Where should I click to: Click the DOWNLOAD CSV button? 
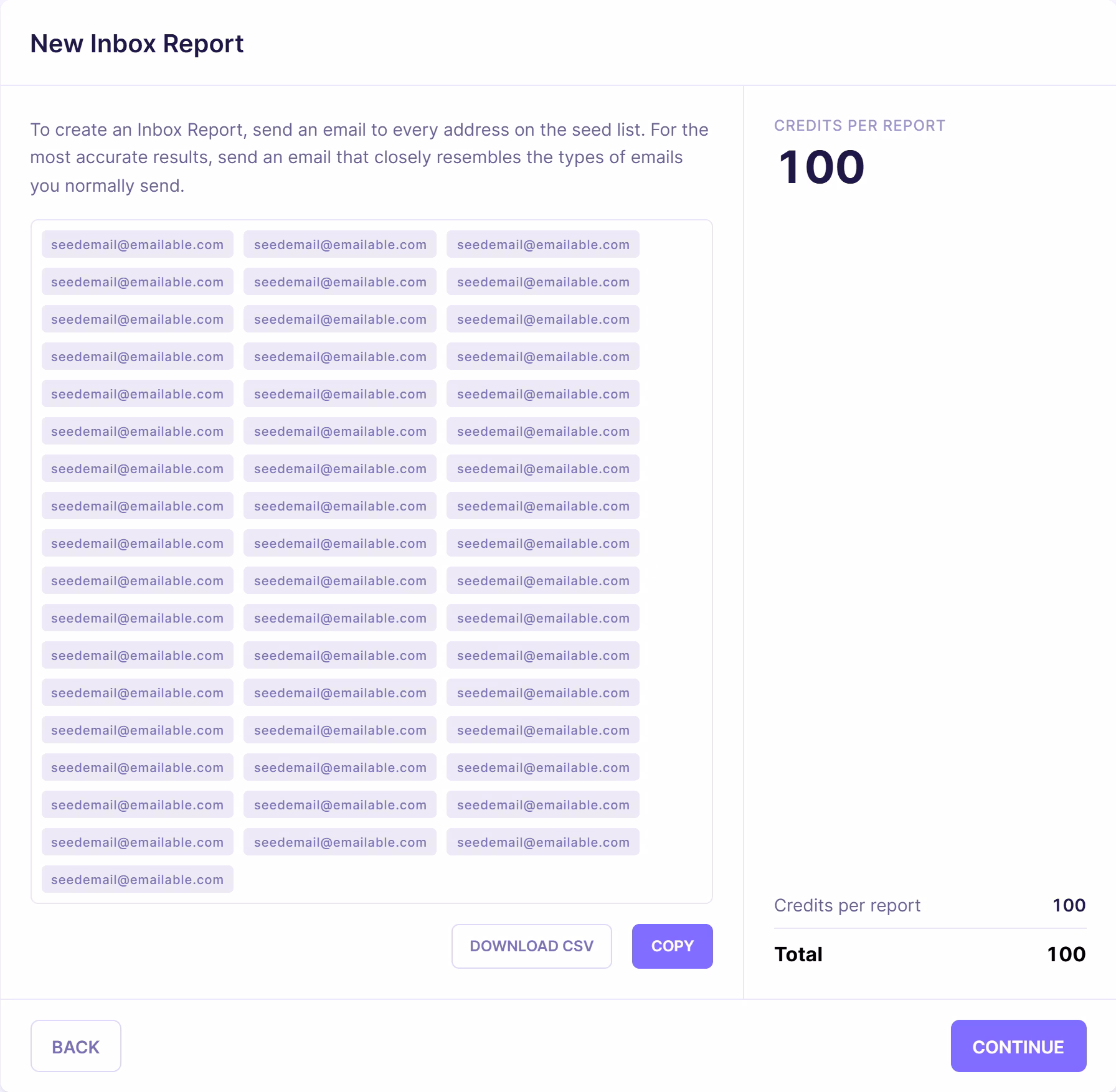tap(531, 946)
